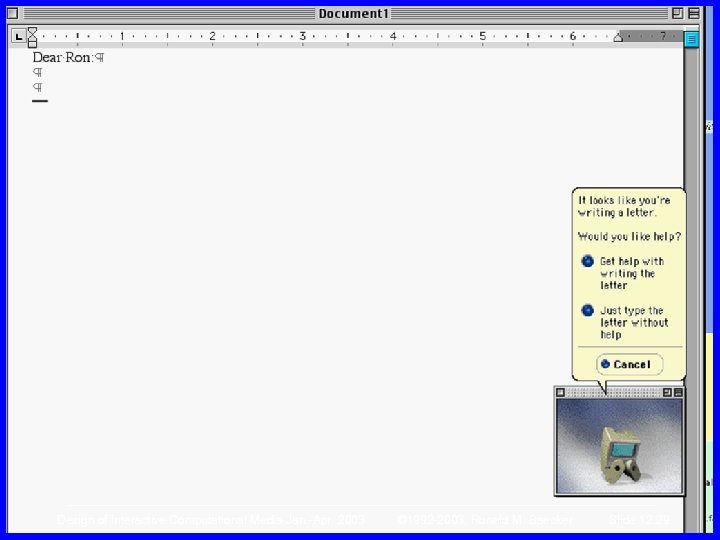Collapse Document1 window with windowshade box
Screen dimensions: 720x540
pyautogui.click(x=694, y=13)
